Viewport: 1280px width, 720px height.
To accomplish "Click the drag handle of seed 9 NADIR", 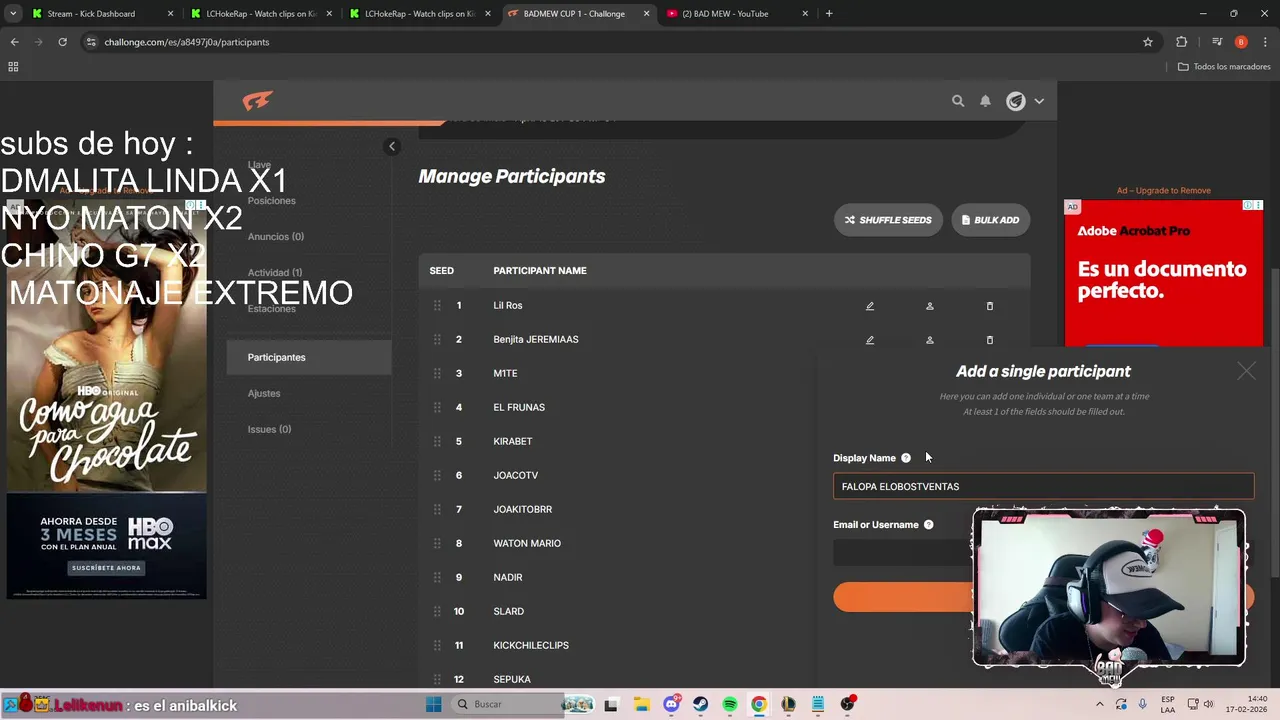I will [x=437, y=577].
